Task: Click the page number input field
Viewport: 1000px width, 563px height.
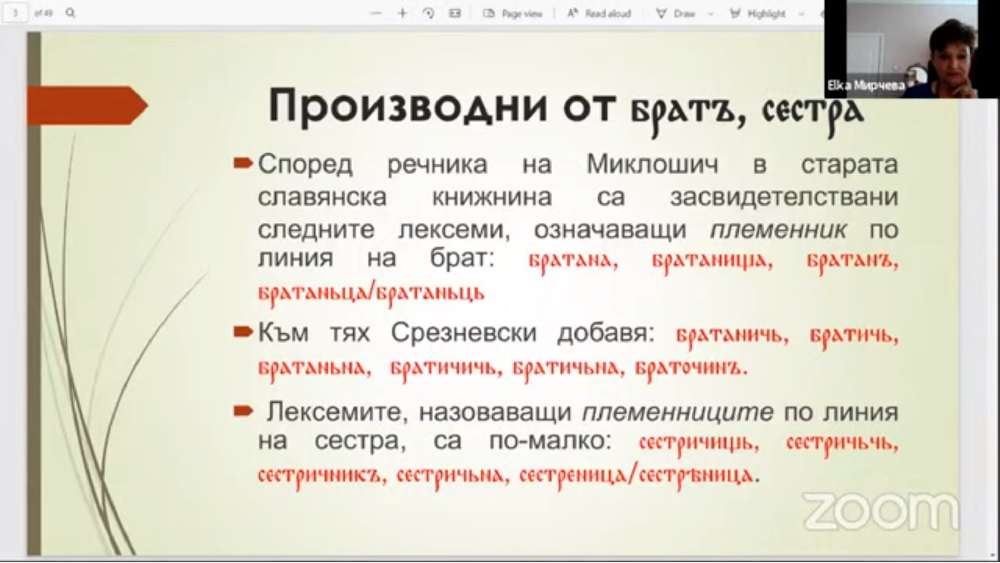Action: click(15, 14)
